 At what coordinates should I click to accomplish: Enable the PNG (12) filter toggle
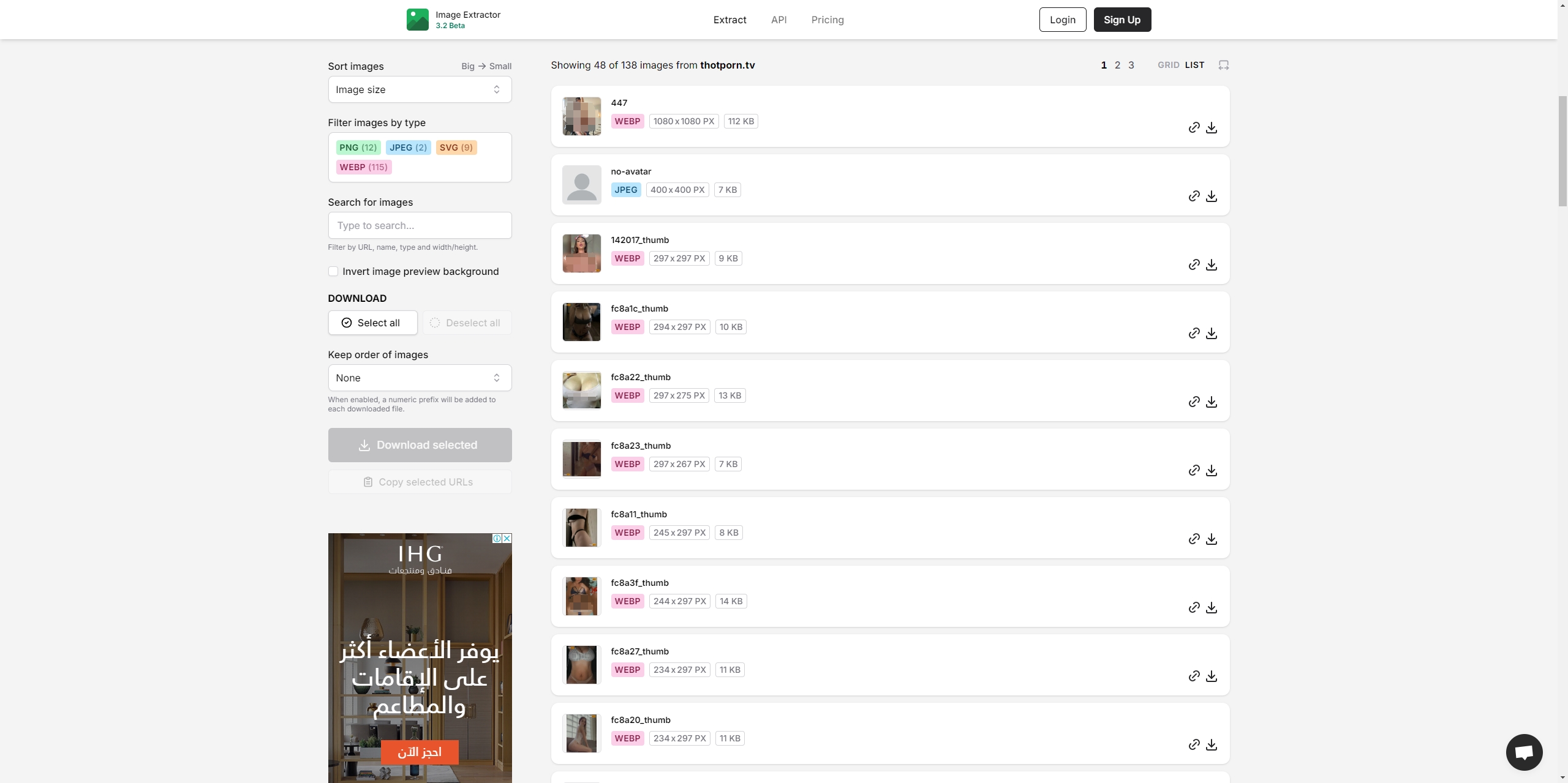pyautogui.click(x=357, y=148)
